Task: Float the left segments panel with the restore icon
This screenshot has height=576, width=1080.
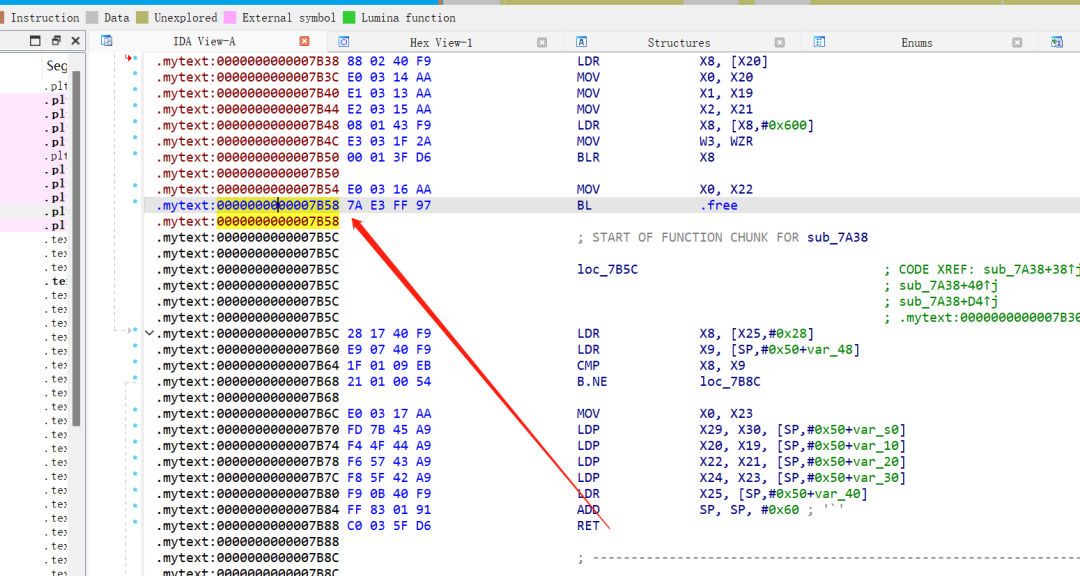Action: pyautogui.click(x=56, y=41)
